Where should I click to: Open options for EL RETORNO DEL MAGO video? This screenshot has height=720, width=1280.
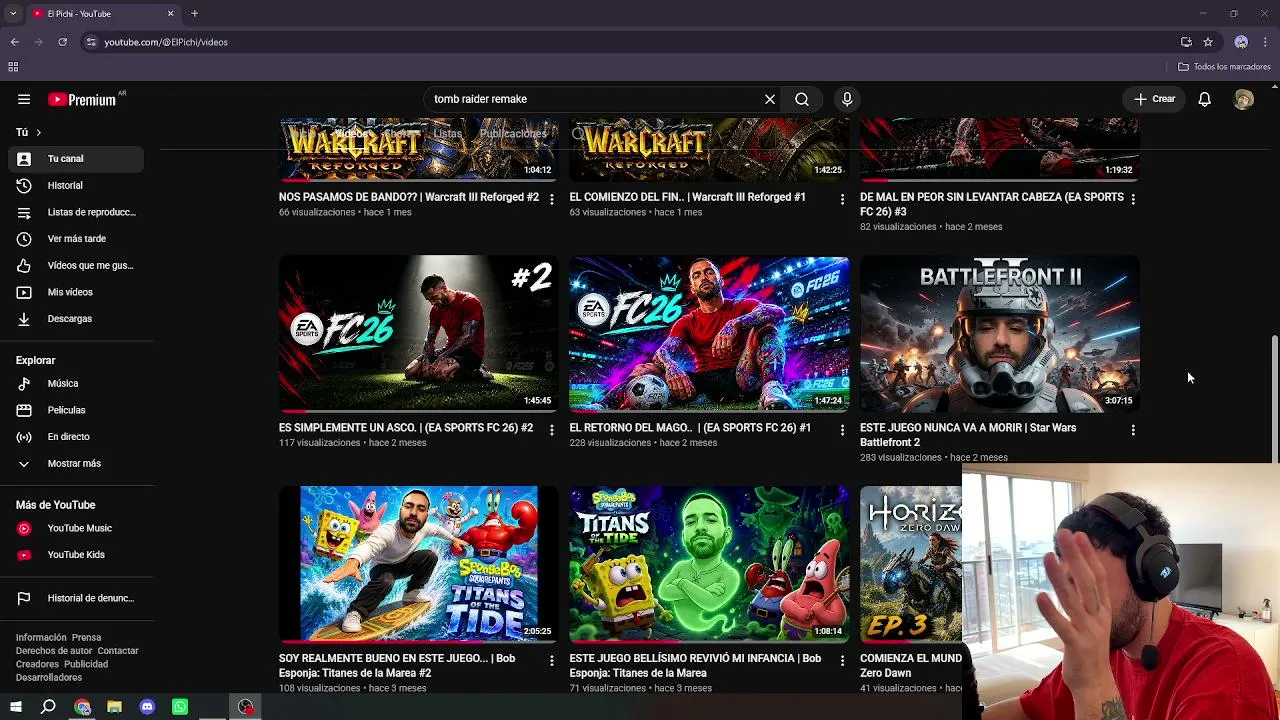842,430
